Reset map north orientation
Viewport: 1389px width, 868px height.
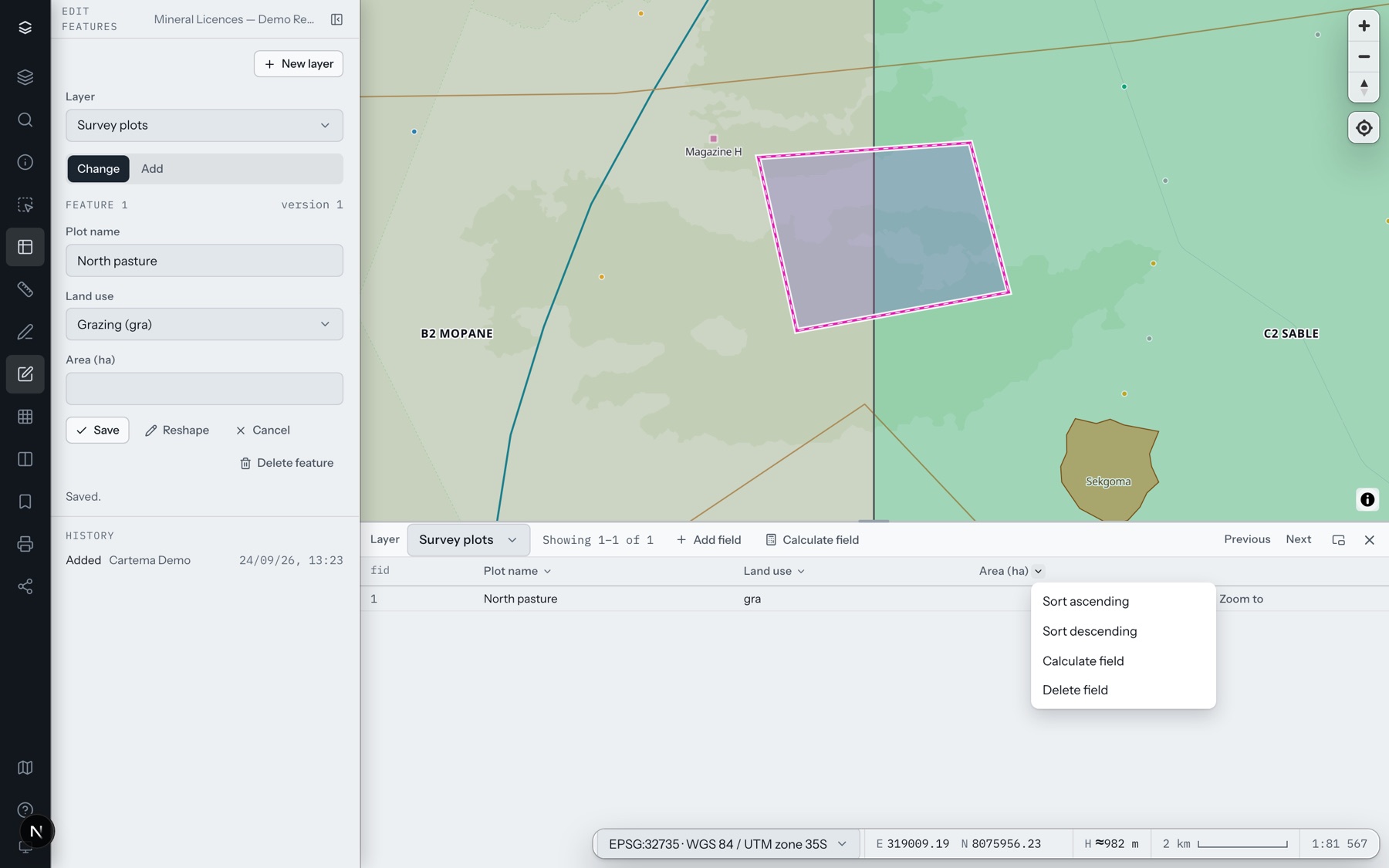(1364, 86)
